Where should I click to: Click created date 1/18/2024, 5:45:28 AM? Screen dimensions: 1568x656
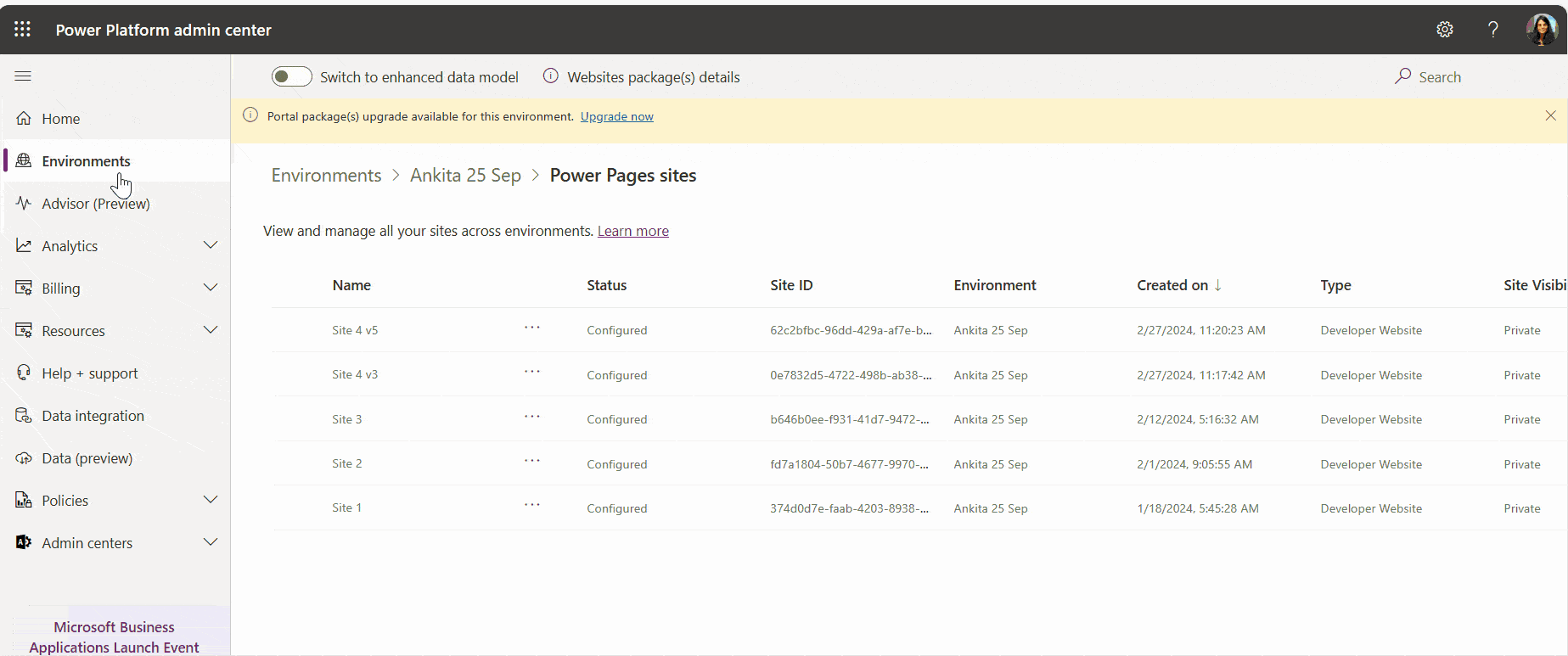pos(1198,508)
